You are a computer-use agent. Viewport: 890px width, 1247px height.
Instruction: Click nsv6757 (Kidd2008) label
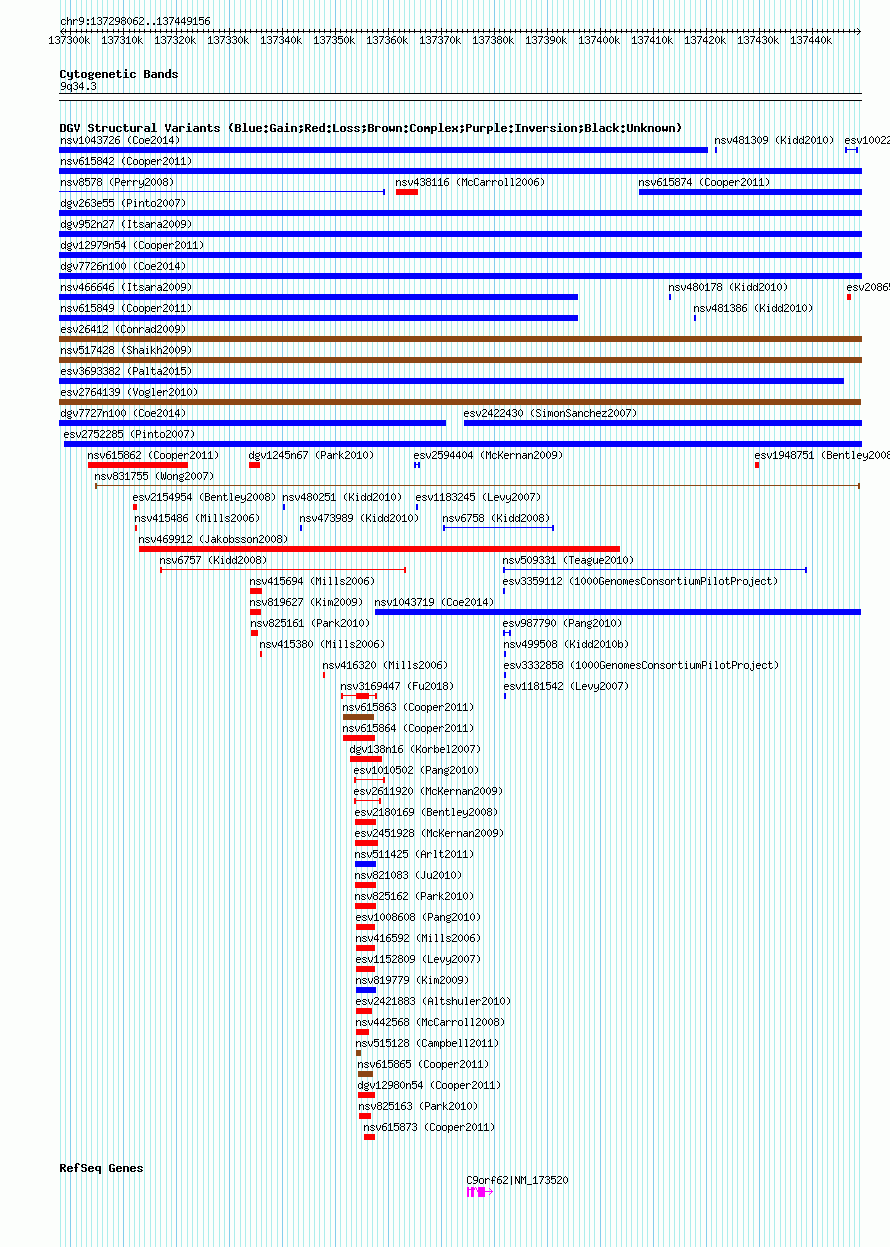(x=213, y=560)
